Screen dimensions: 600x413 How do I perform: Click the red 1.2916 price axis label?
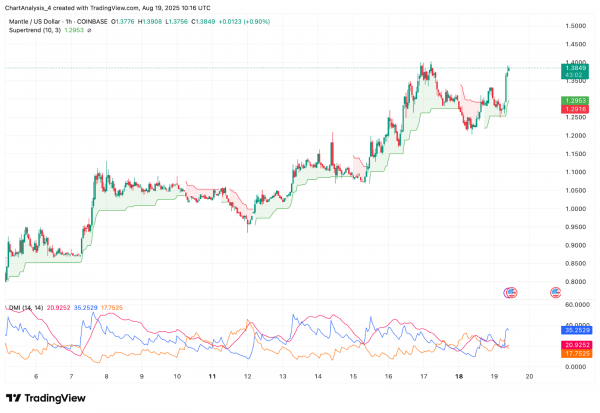point(575,109)
